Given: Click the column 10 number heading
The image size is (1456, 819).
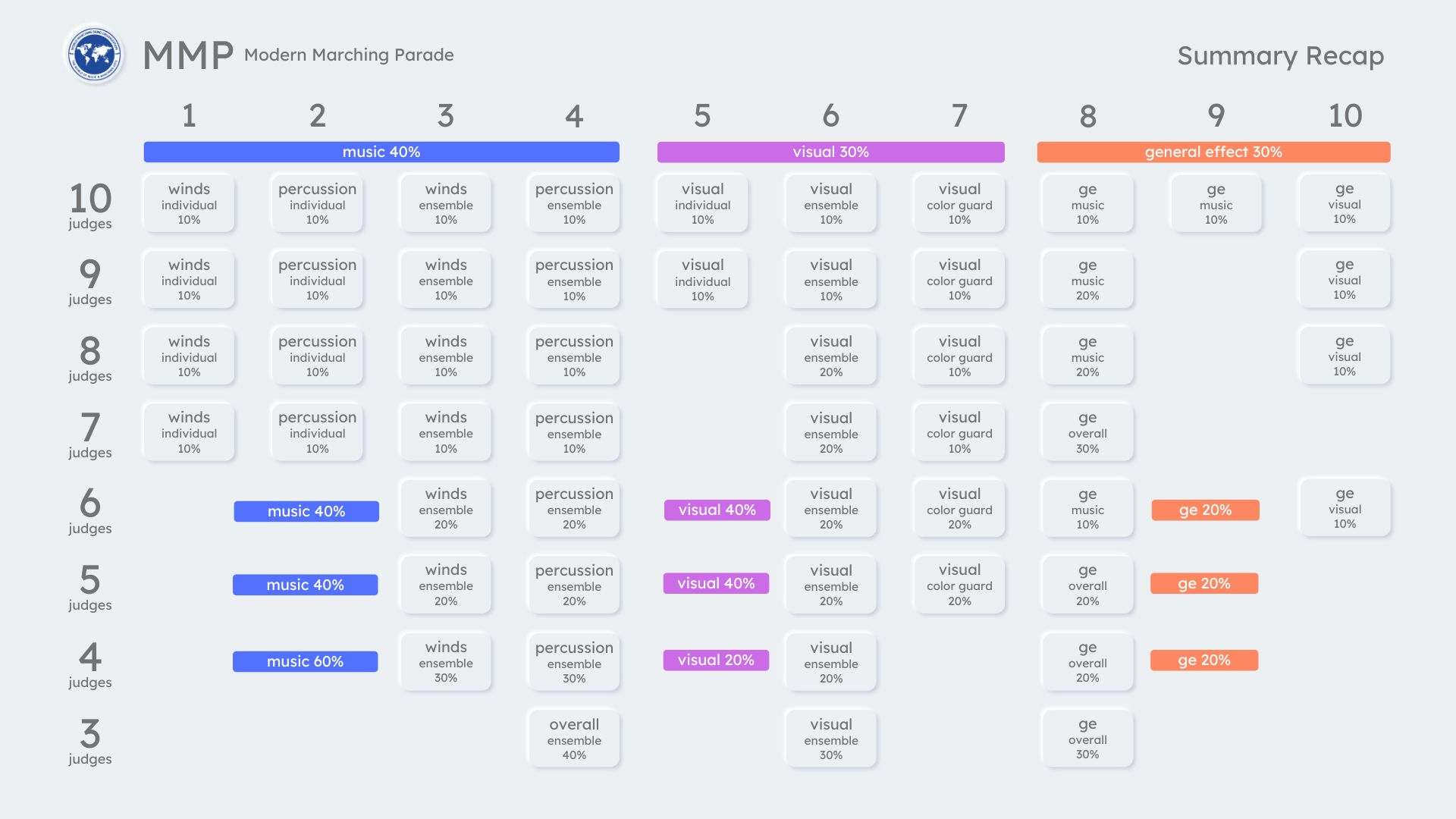Looking at the screenshot, I should pyautogui.click(x=1345, y=116).
